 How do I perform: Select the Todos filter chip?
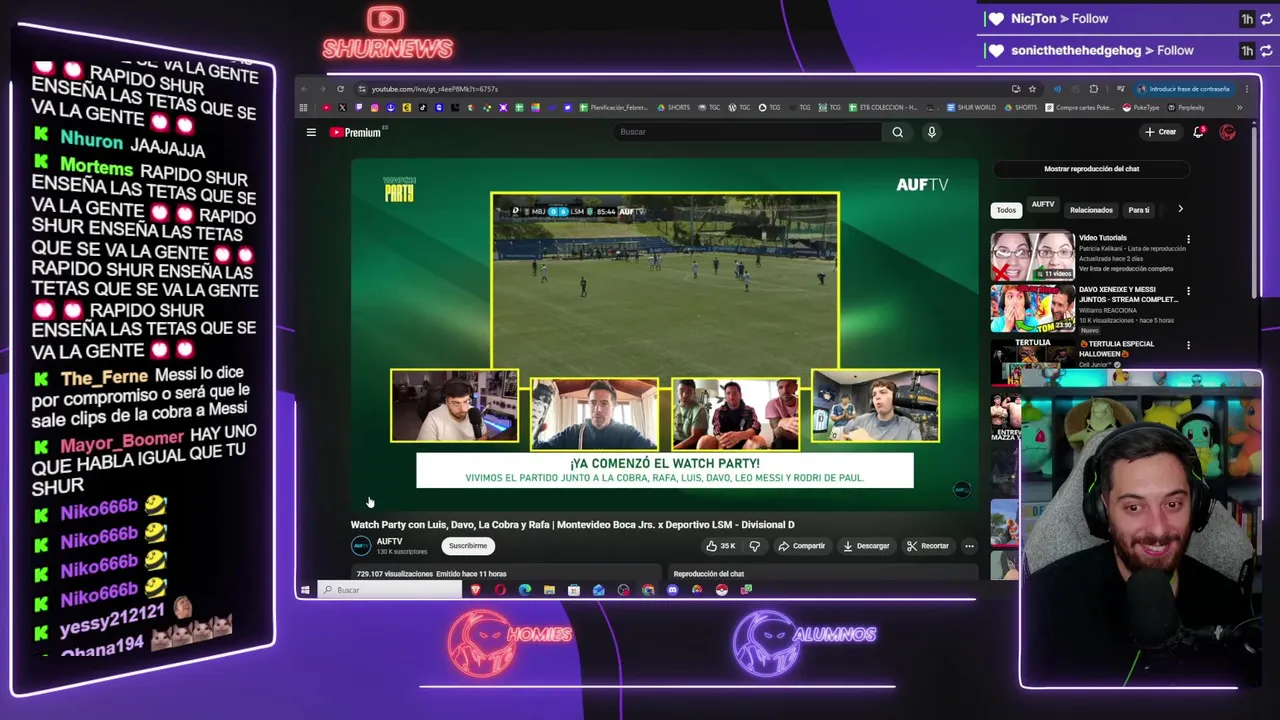[x=1006, y=210]
